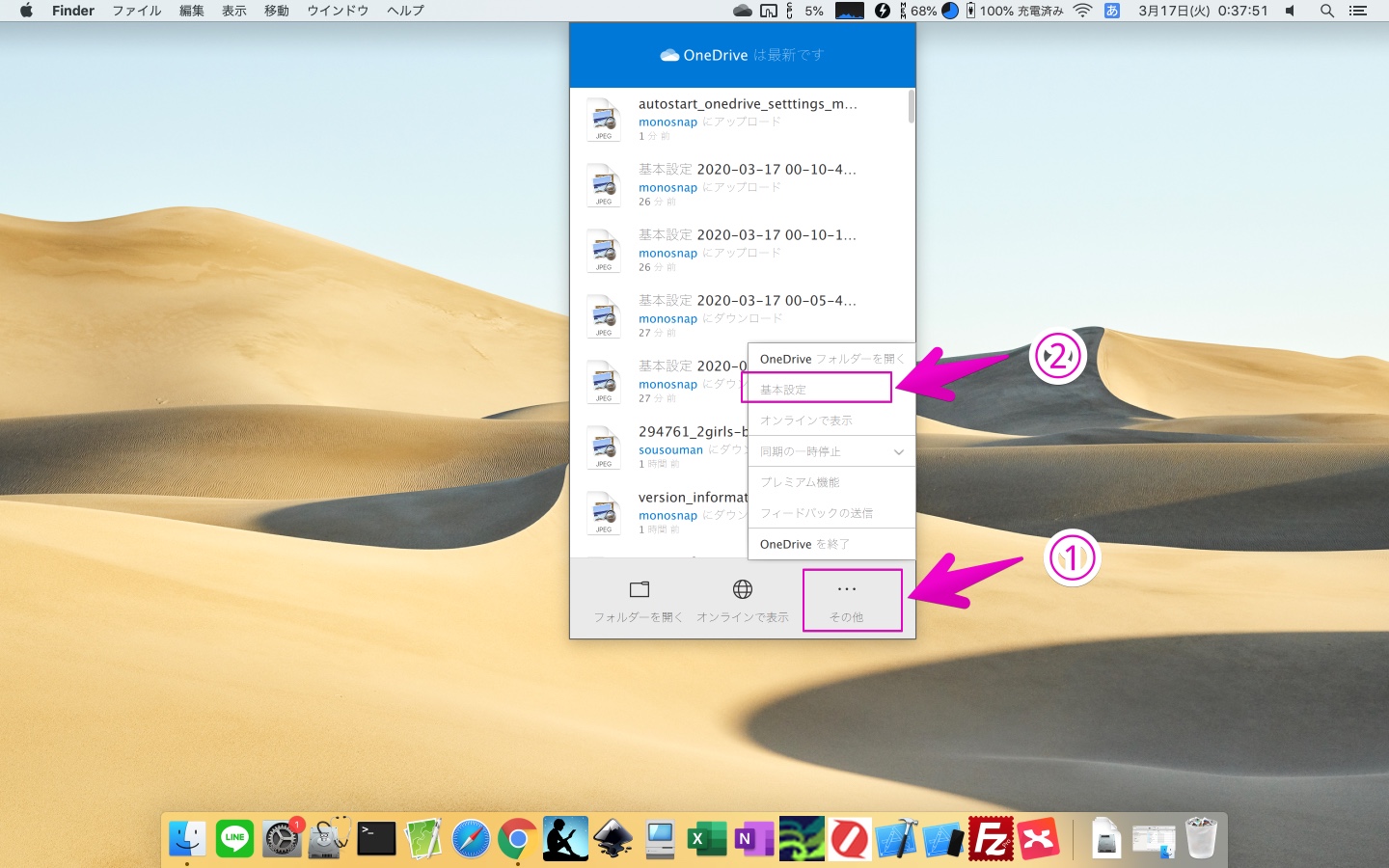
Task: Click the オンラインで表示 globe icon
Action: [x=743, y=589]
